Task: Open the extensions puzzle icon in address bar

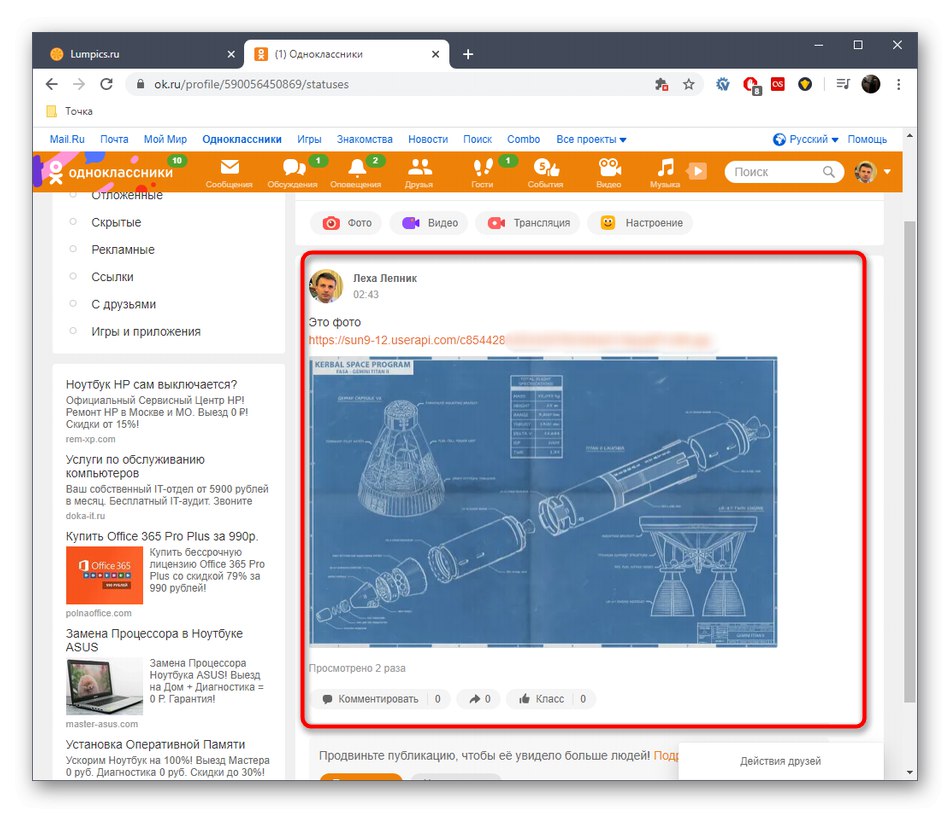Action: click(661, 84)
